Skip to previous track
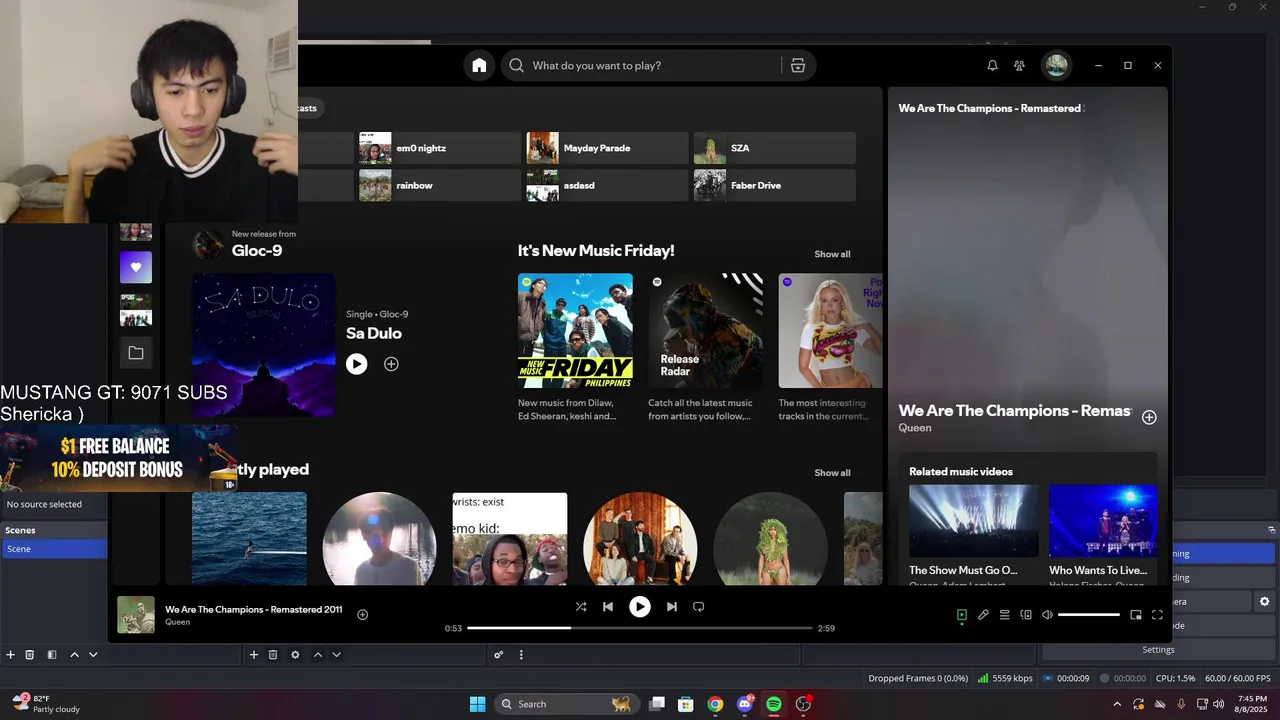The width and height of the screenshot is (1280, 720). pos(608,606)
